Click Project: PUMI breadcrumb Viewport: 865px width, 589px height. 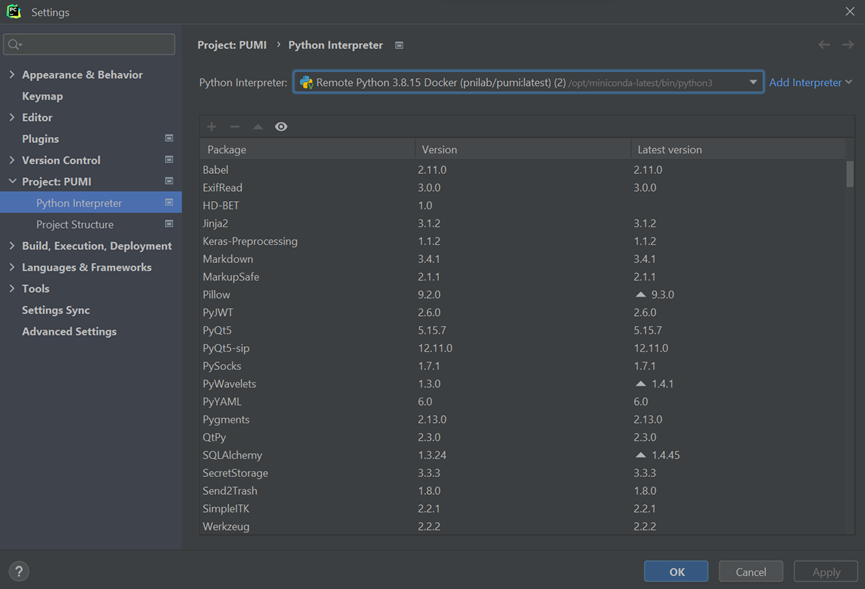232,45
